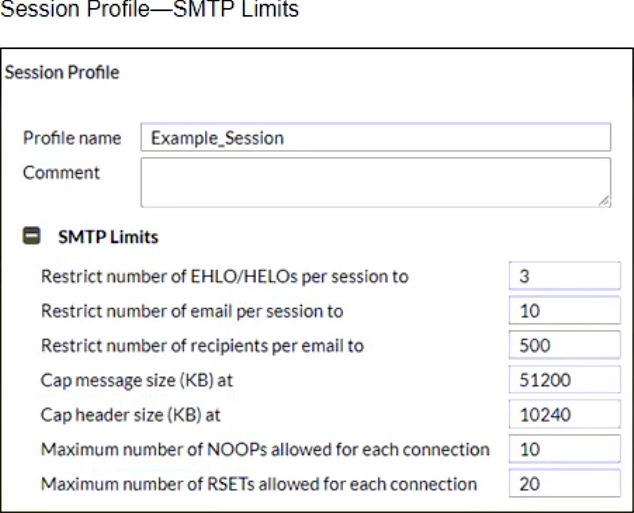Click the 'Maximum number of RSETs allowed' label
Image resolution: width=634 pixels, height=513 pixels.
(259, 484)
